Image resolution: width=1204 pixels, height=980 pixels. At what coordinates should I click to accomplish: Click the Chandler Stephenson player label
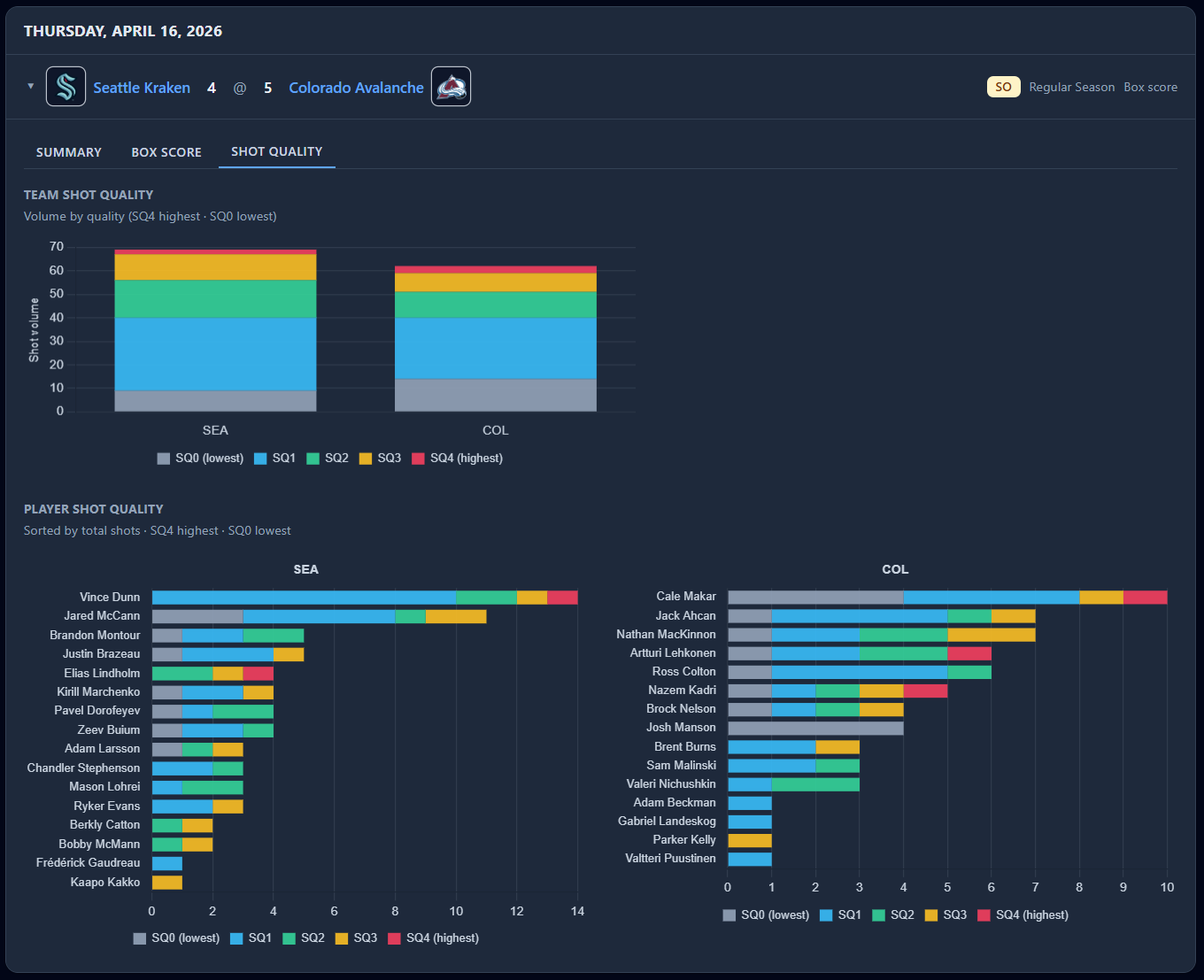[x=83, y=768]
